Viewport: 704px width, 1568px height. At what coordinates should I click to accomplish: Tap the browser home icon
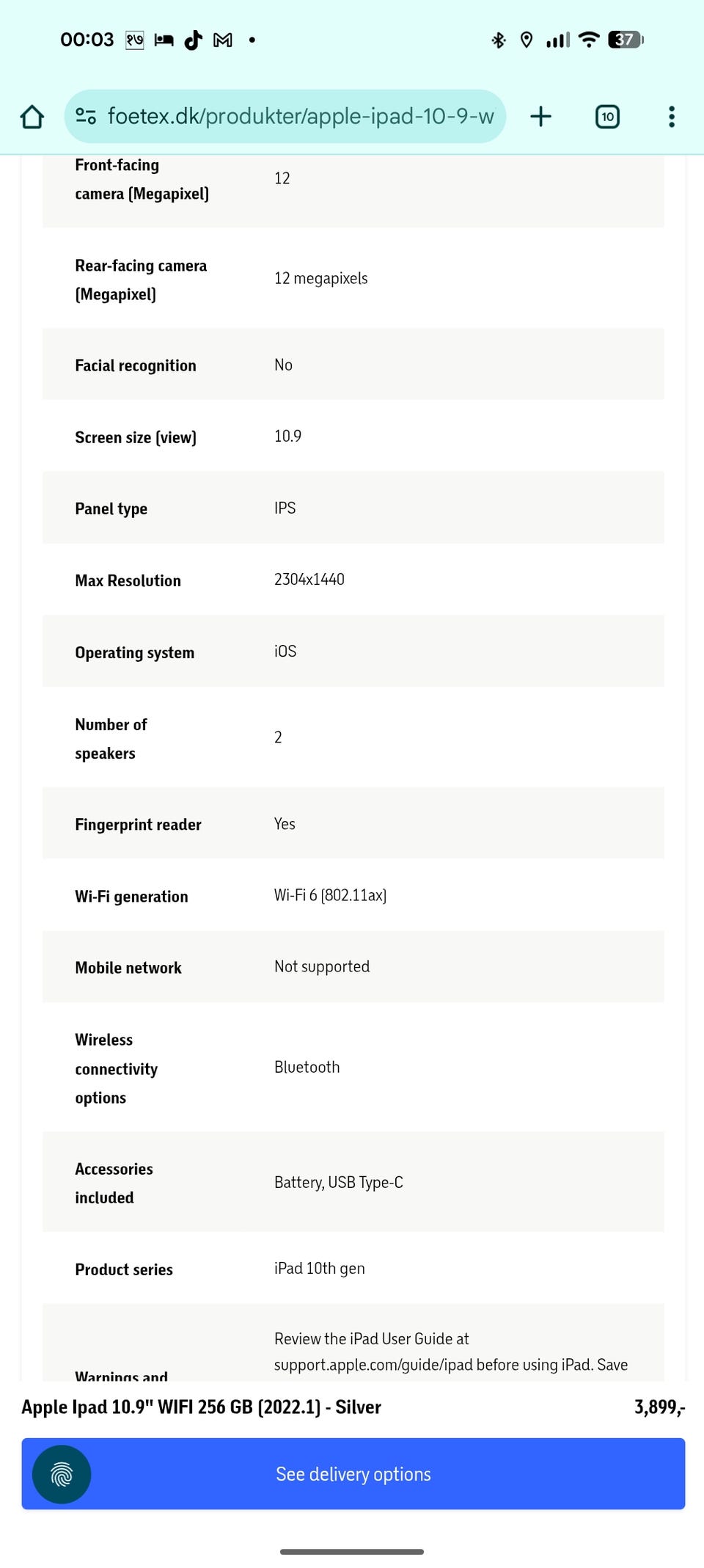[32, 117]
